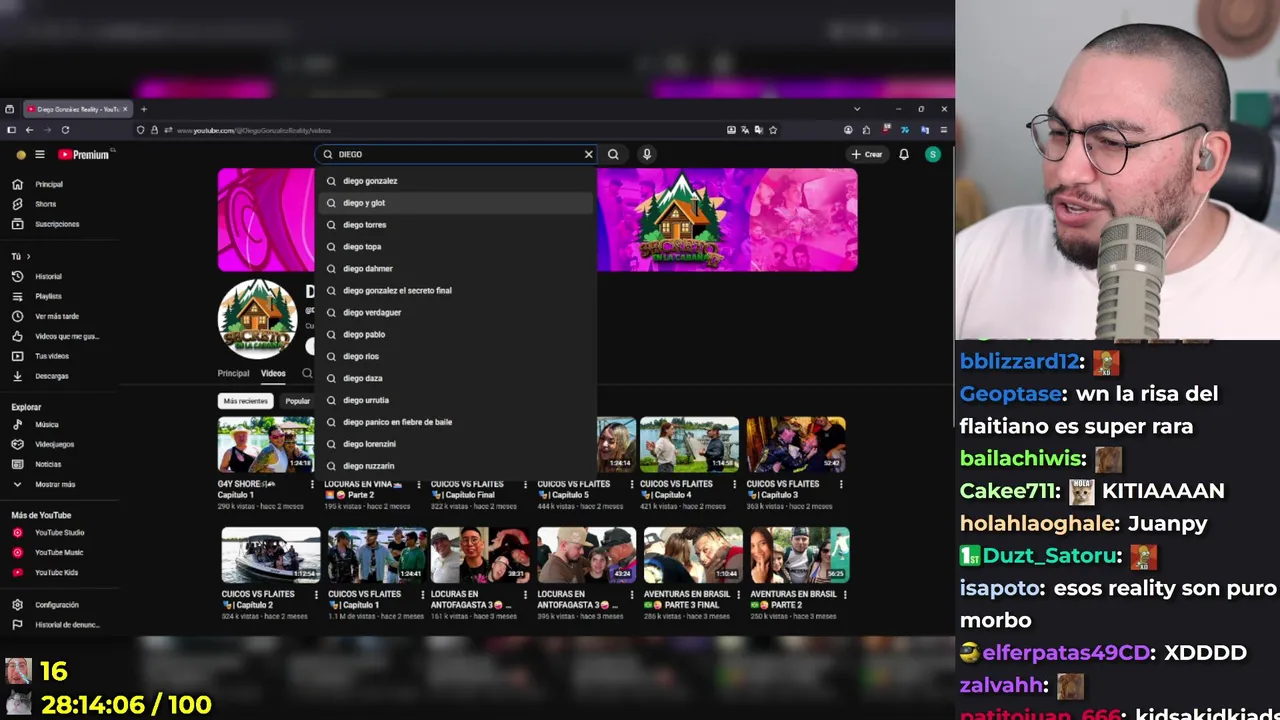Start voice search with the microphone icon
This screenshot has width=1280, height=720.
pos(647,154)
